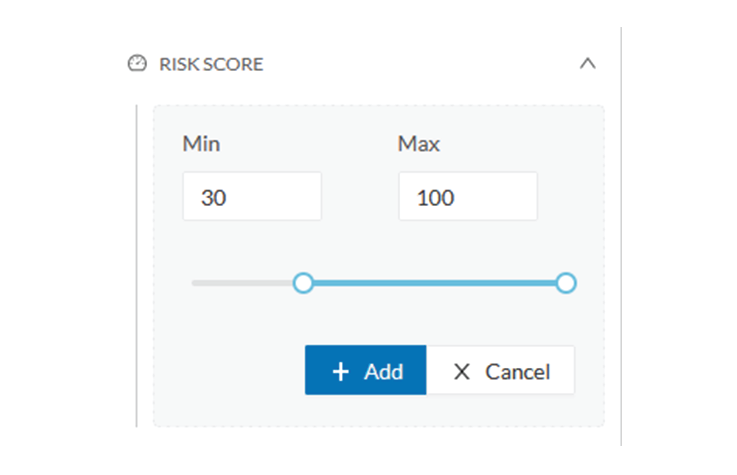Click the RISK SCORE header text
This screenshot has height=475, width=737.
pos(211,64)
